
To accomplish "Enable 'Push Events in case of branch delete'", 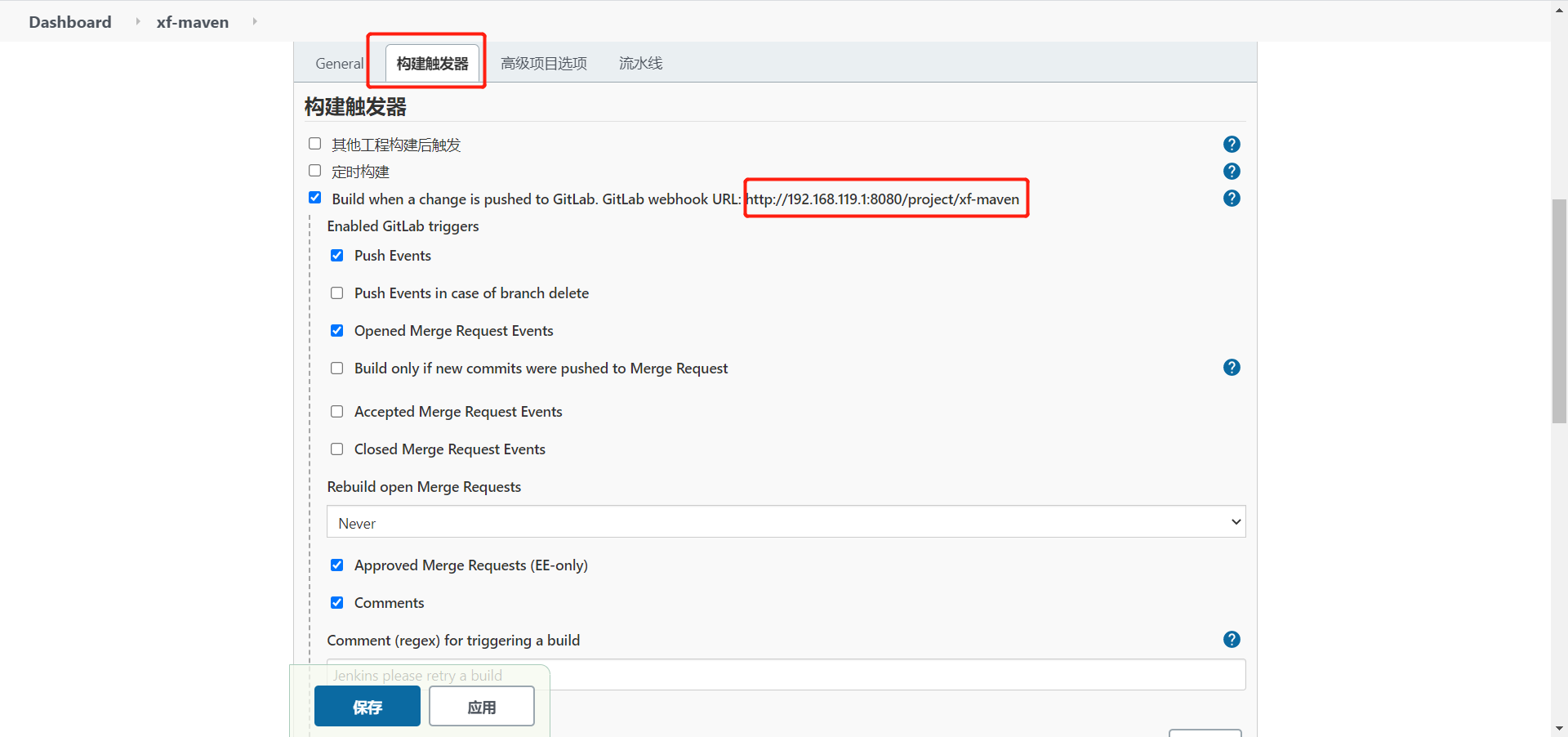I will tap(337, 293).
